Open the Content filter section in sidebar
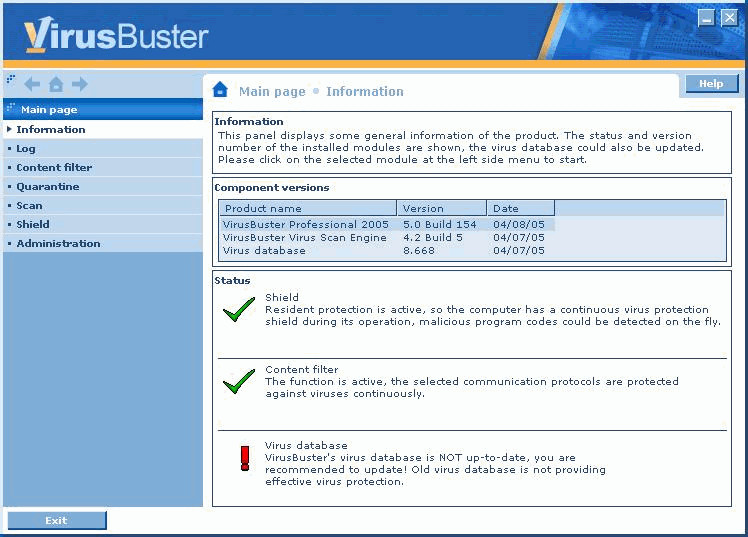This screenshot has height=537, width=748. tap(103, 167)
